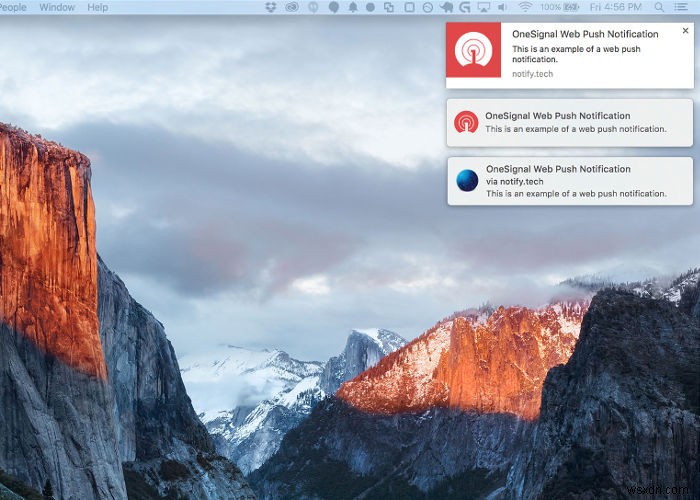The image size is (700, 500).
Task: Open the People menu
Action: tap(13, 7)
